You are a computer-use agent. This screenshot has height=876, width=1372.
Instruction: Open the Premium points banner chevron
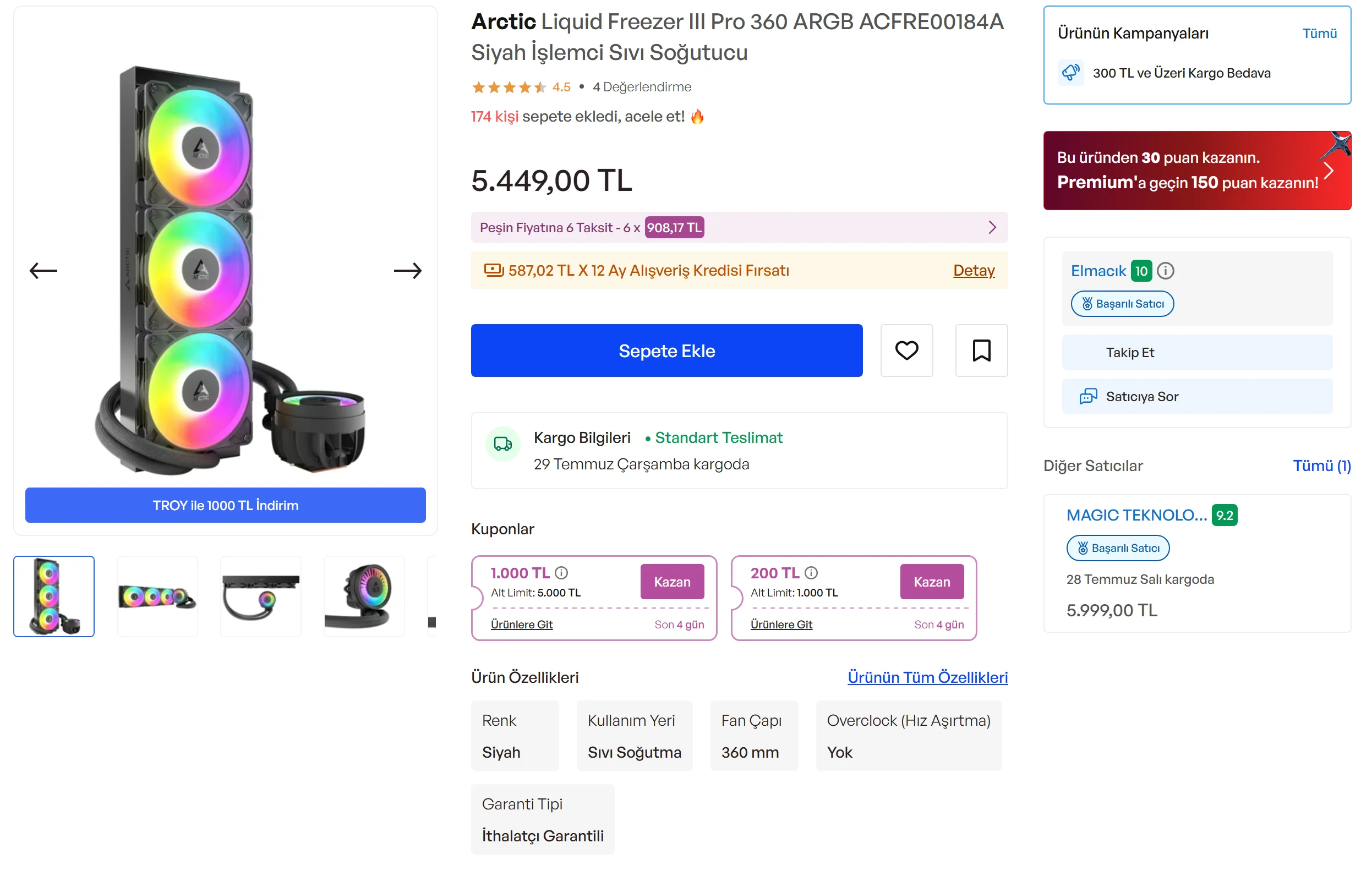tap(1328, 170)
